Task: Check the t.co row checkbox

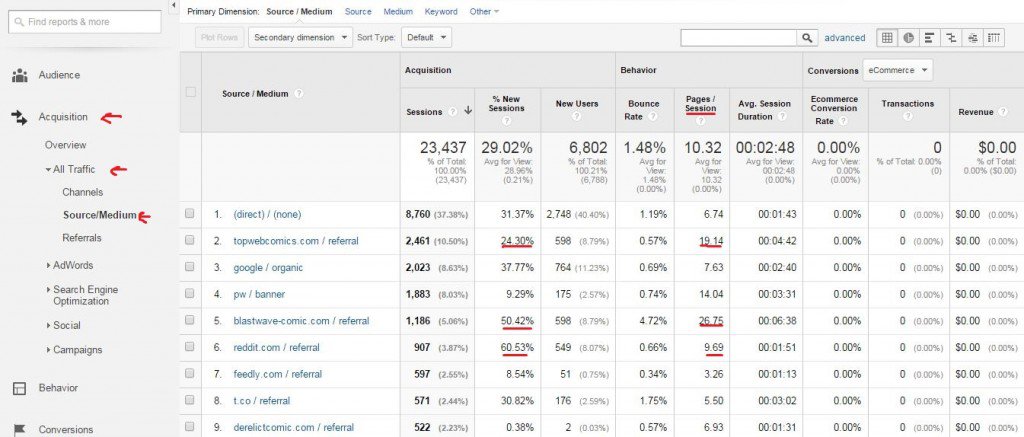Action: click(x=189, y=400)
